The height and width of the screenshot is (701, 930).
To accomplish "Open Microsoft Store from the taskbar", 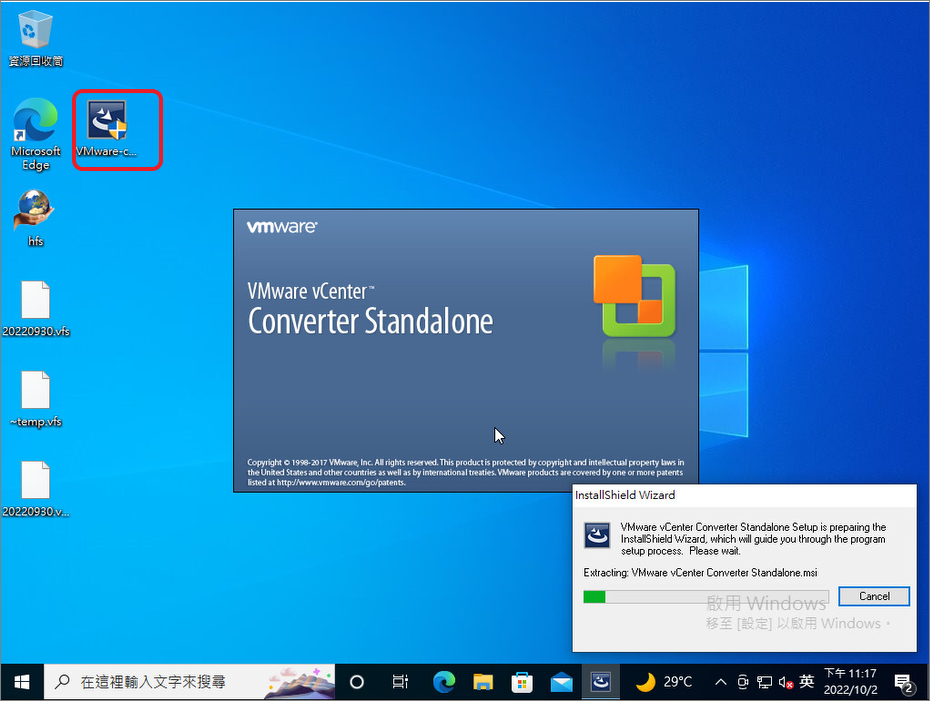I will (522, 682).
